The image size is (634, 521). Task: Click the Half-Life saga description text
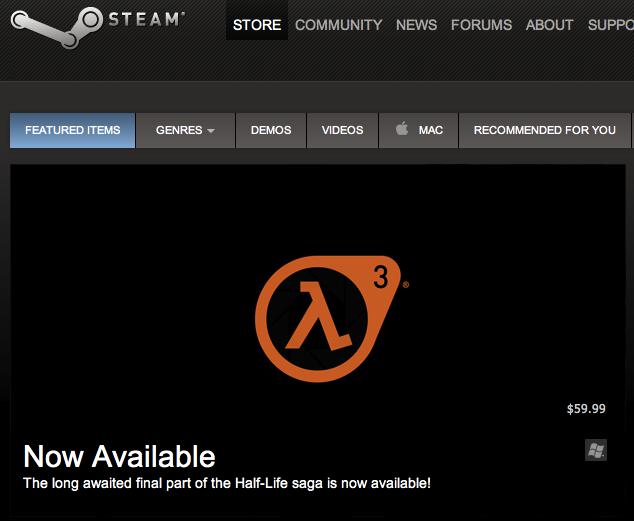coord(227,483)
